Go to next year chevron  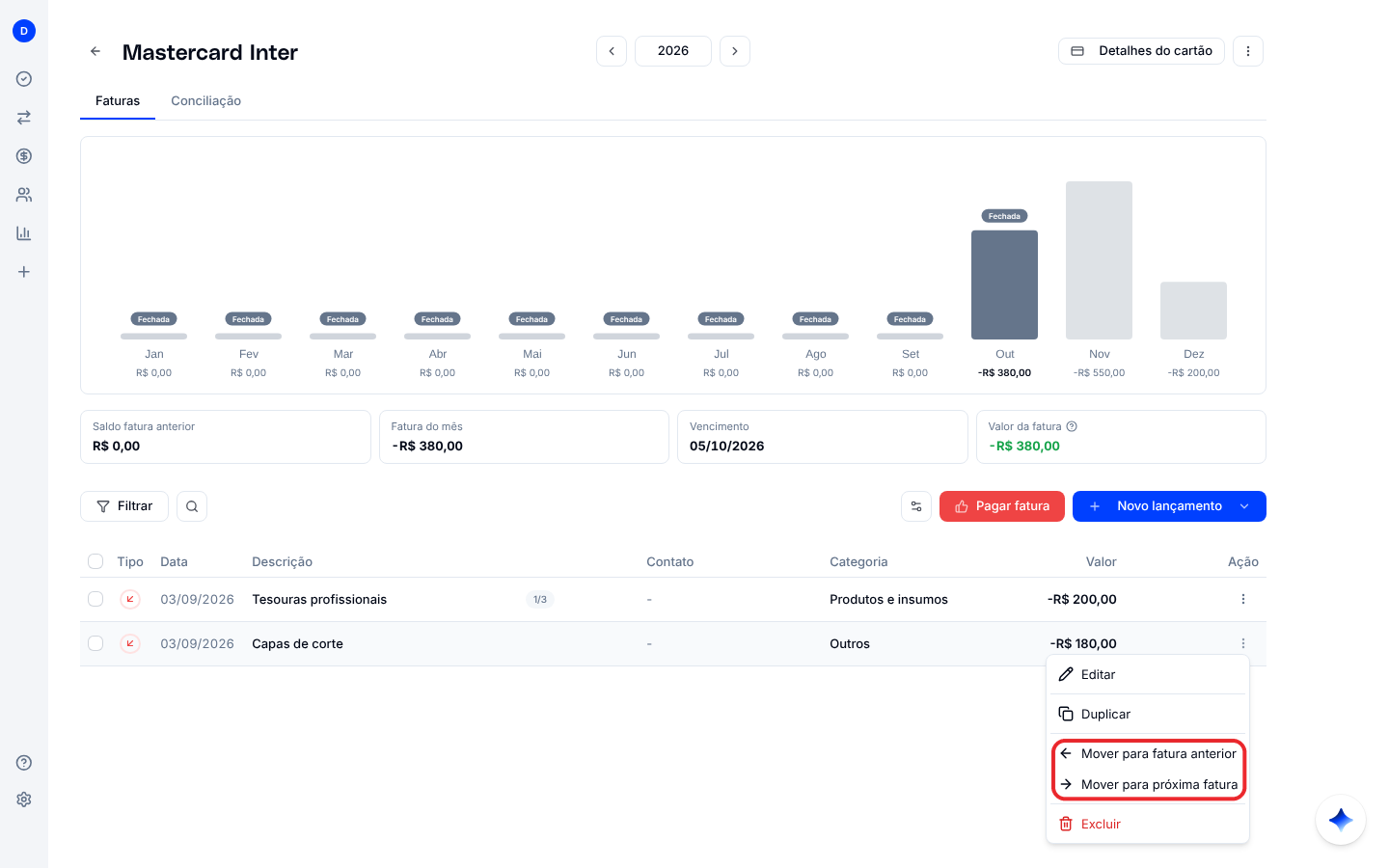(735, 51)
